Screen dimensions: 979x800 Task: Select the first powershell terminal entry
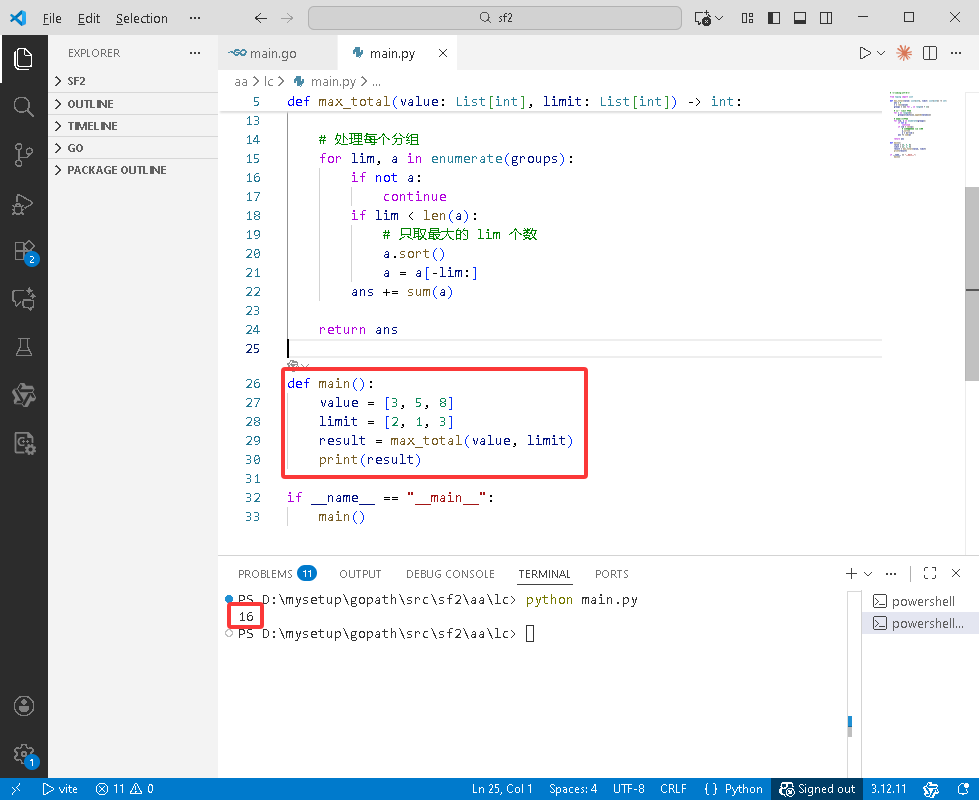(x=920, y=601)
